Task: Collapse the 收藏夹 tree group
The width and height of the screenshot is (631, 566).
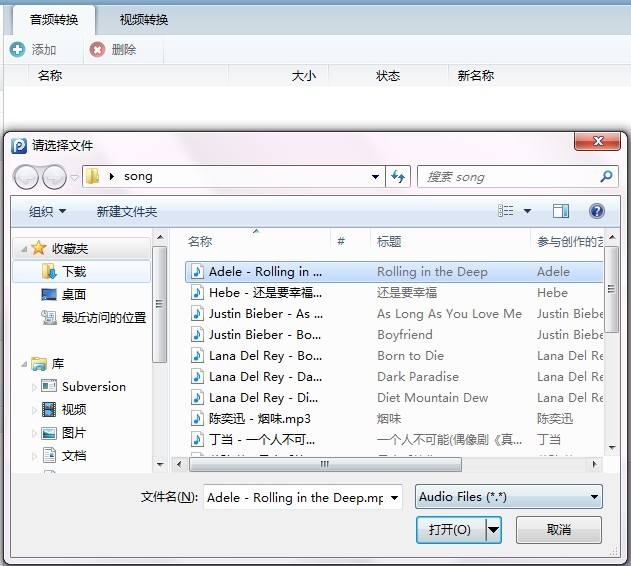Action: click(x=24, y=249)
